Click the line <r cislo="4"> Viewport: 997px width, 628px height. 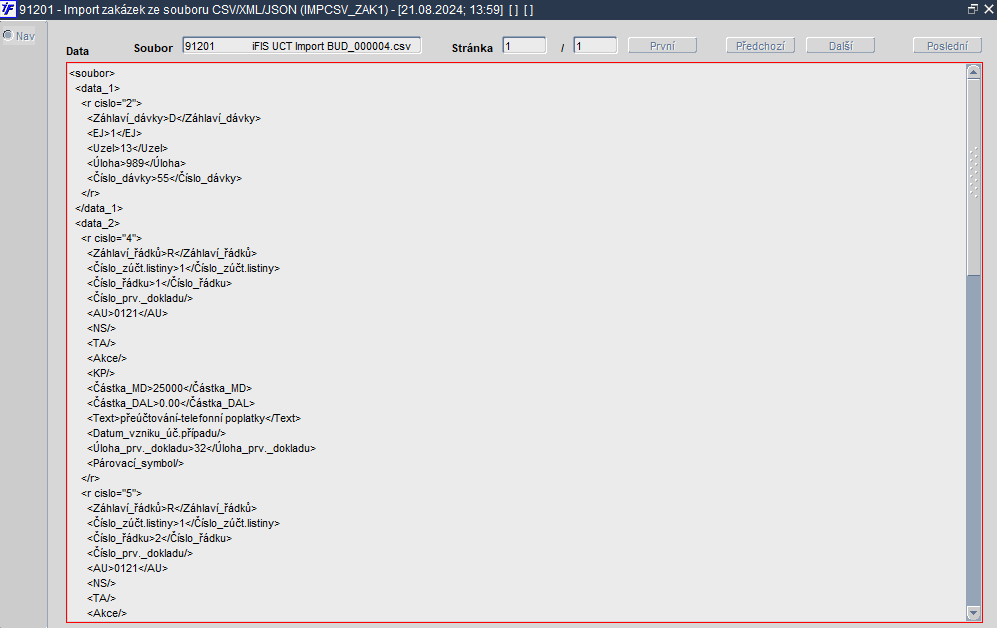111,238
